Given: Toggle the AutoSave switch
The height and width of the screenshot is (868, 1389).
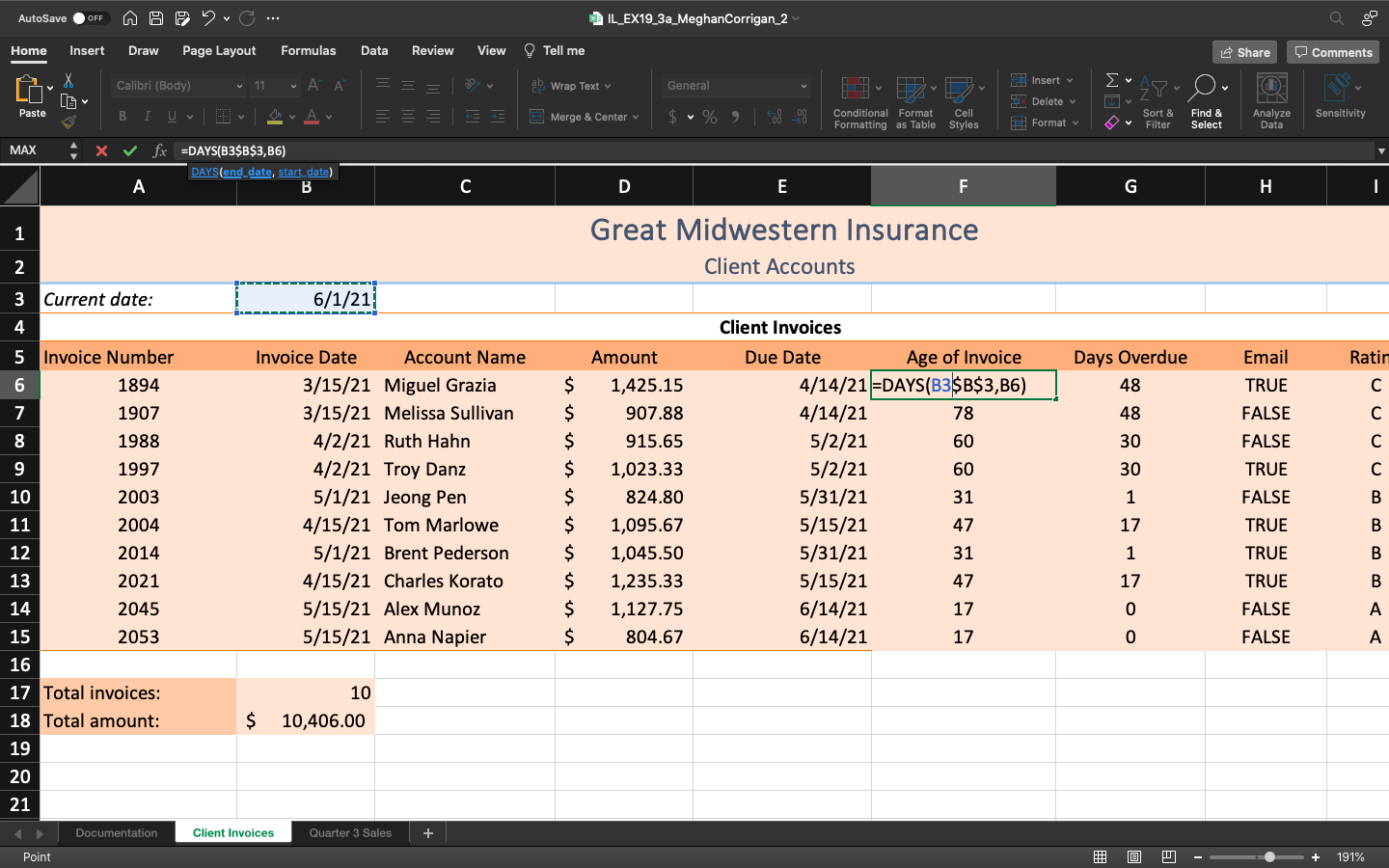Looking at the screenshot, I should 91,18.
